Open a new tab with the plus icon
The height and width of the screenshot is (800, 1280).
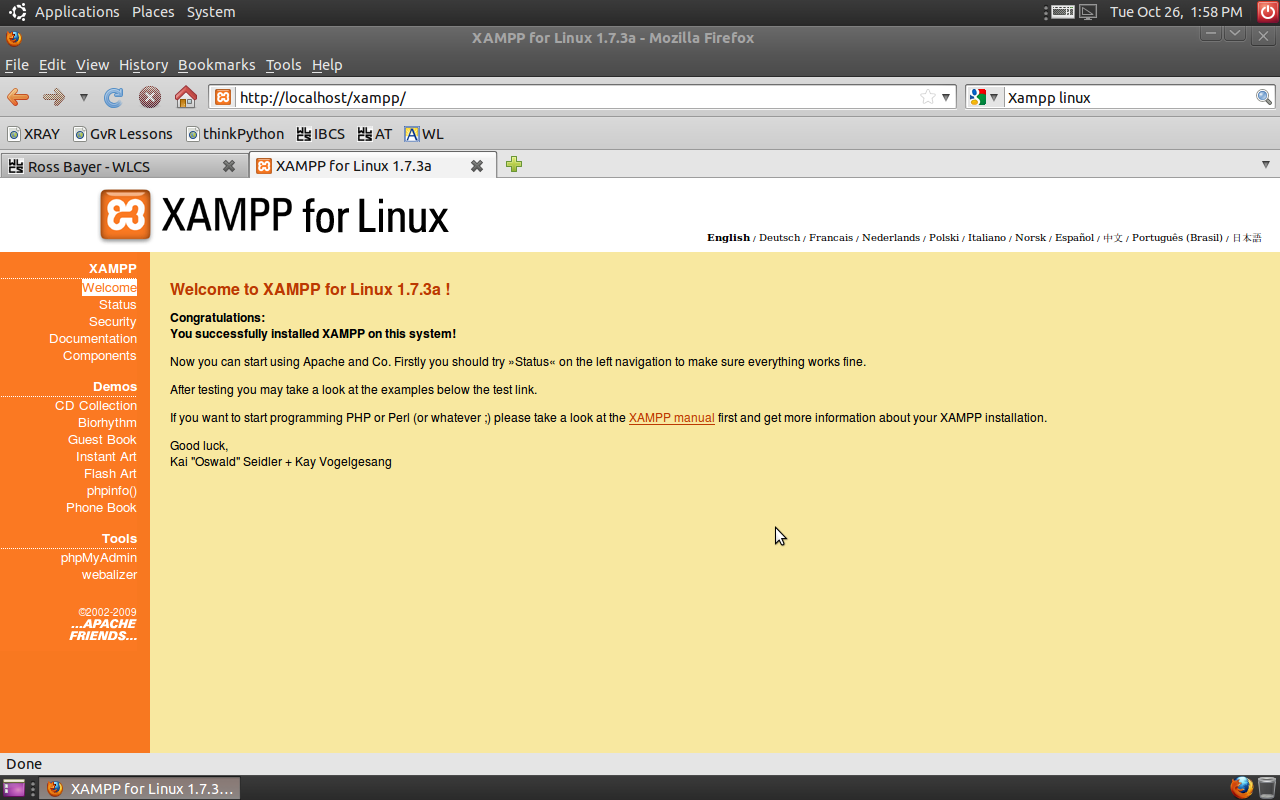click(x=514, y=165)
